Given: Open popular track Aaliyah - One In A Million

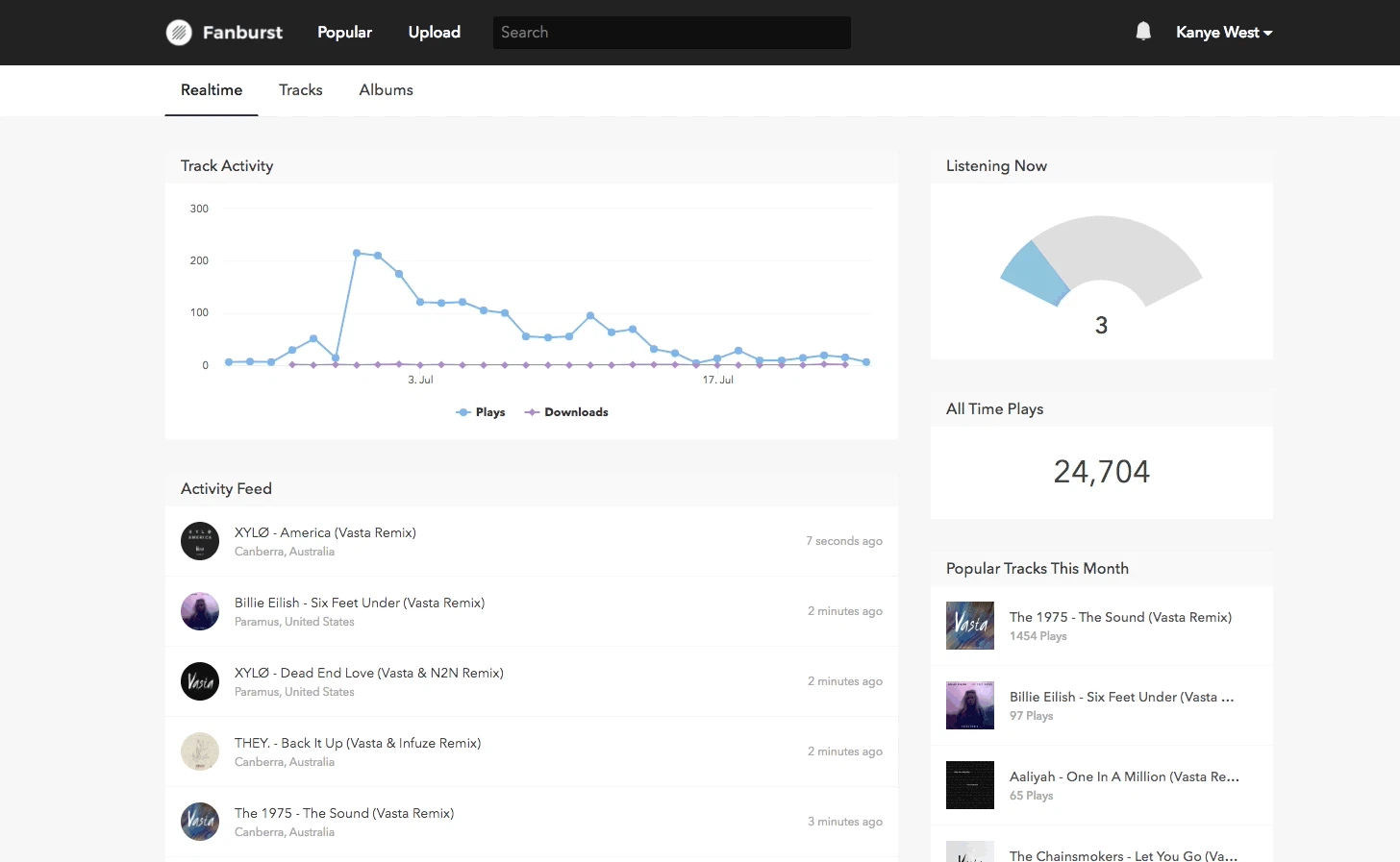Looking at the screenshot, I should (x=1124, y=776).
